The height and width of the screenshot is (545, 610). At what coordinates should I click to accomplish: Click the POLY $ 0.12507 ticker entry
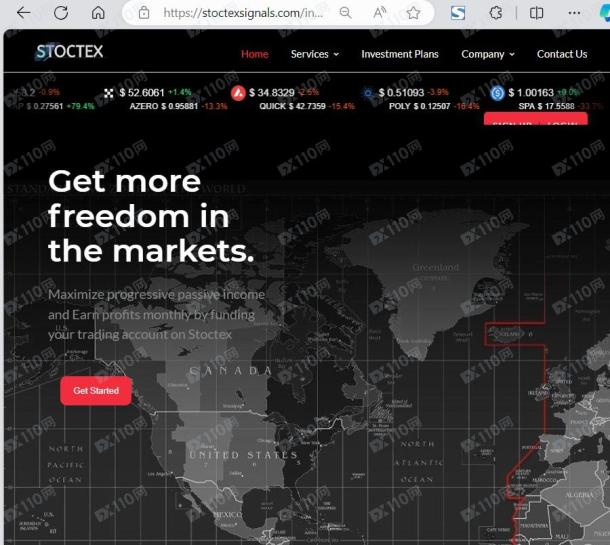point(434,106)
